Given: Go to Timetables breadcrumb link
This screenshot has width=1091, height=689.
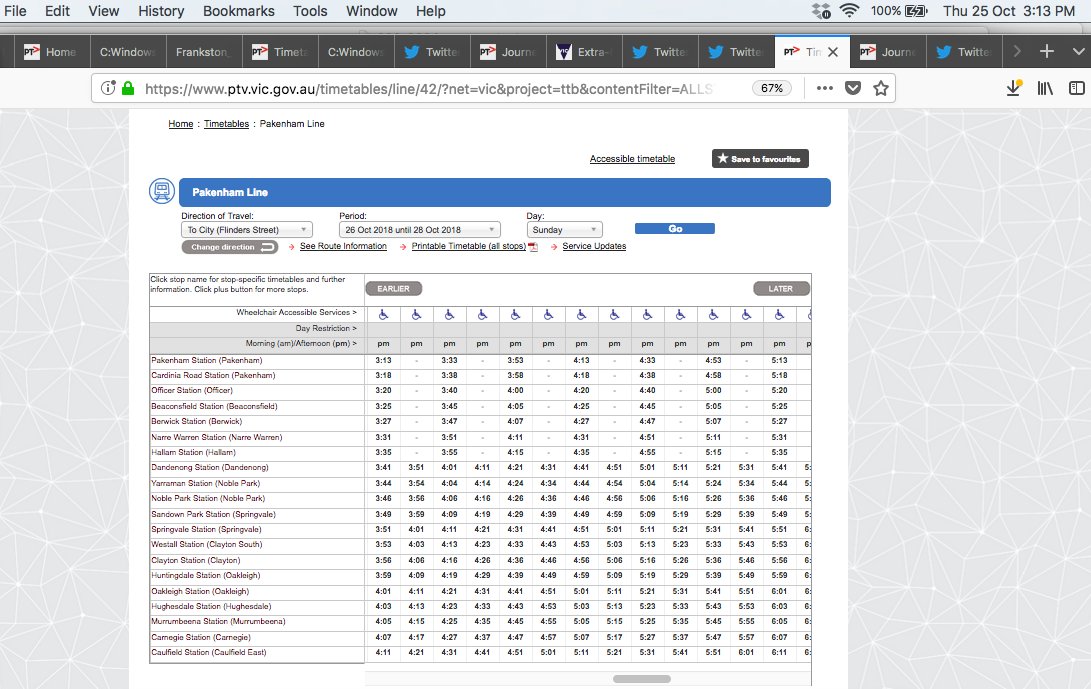Looking at the screenshot, I should pyautogui.click(x=226, y=124).
